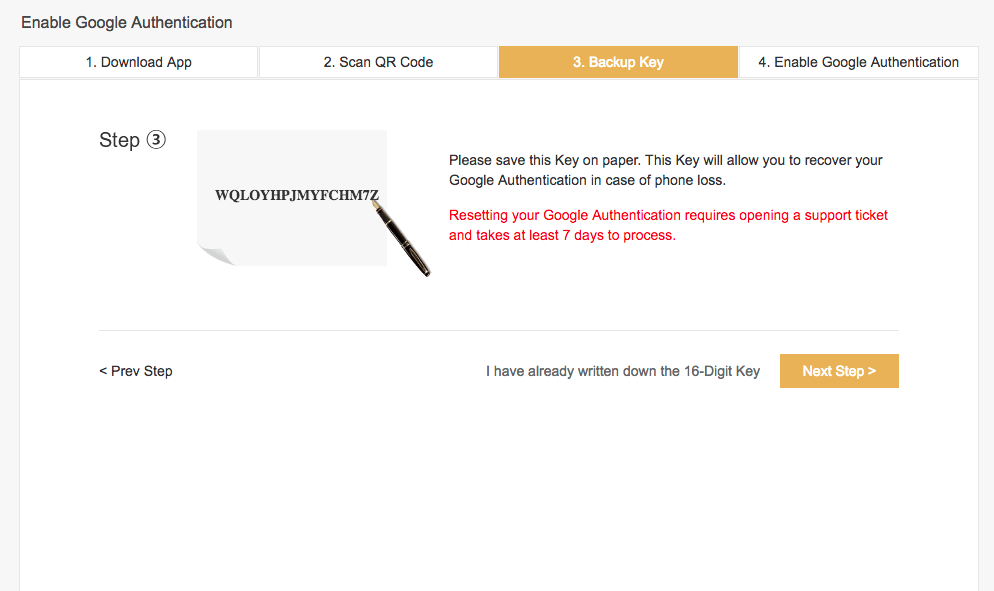Click the circled 3 step number icon
Screen dimensions: 994x591
(156, 140)
